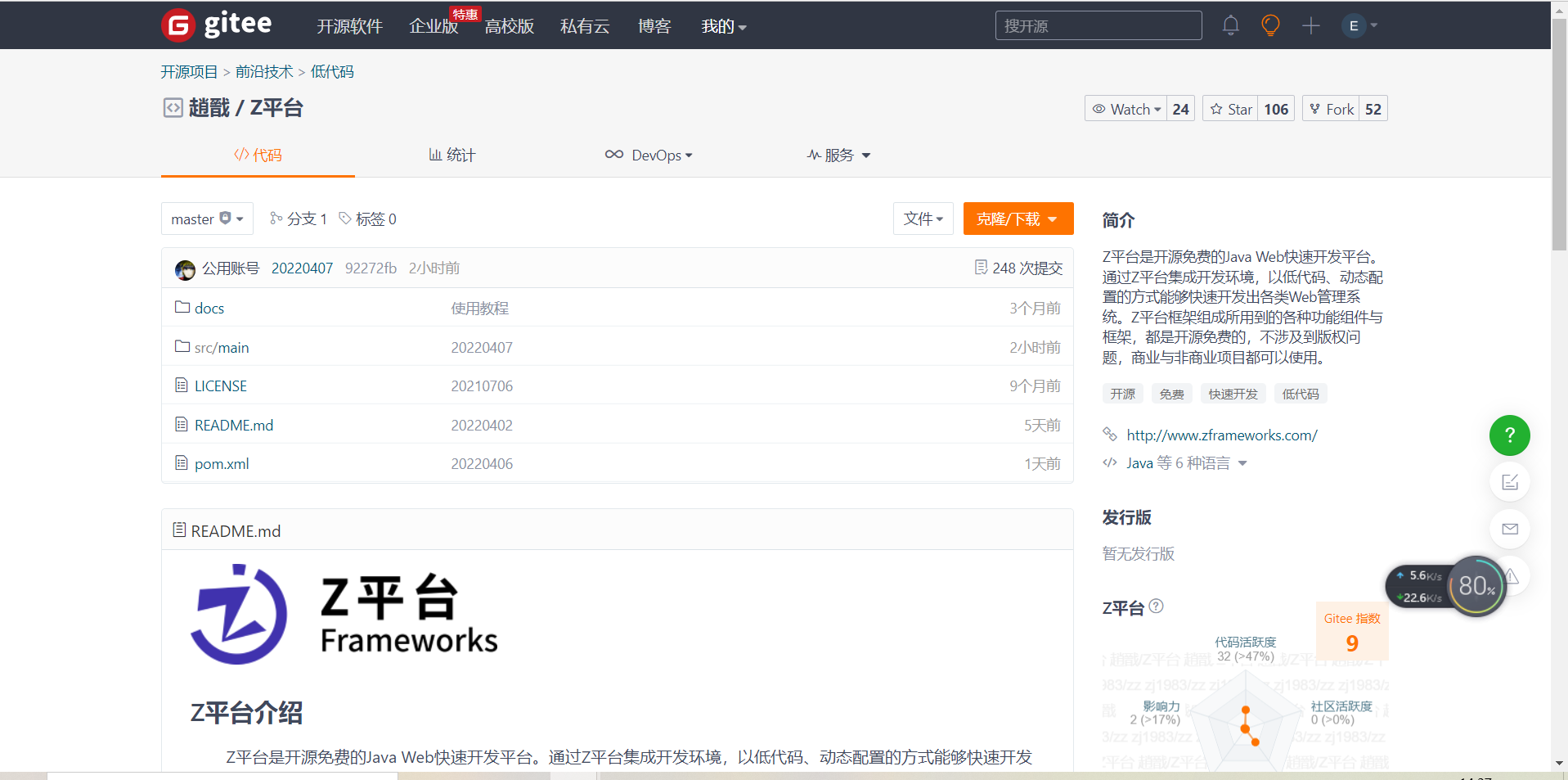Expand the 我的 menu in navbar
1568x780 pixels.
click(x=724, y=26)
